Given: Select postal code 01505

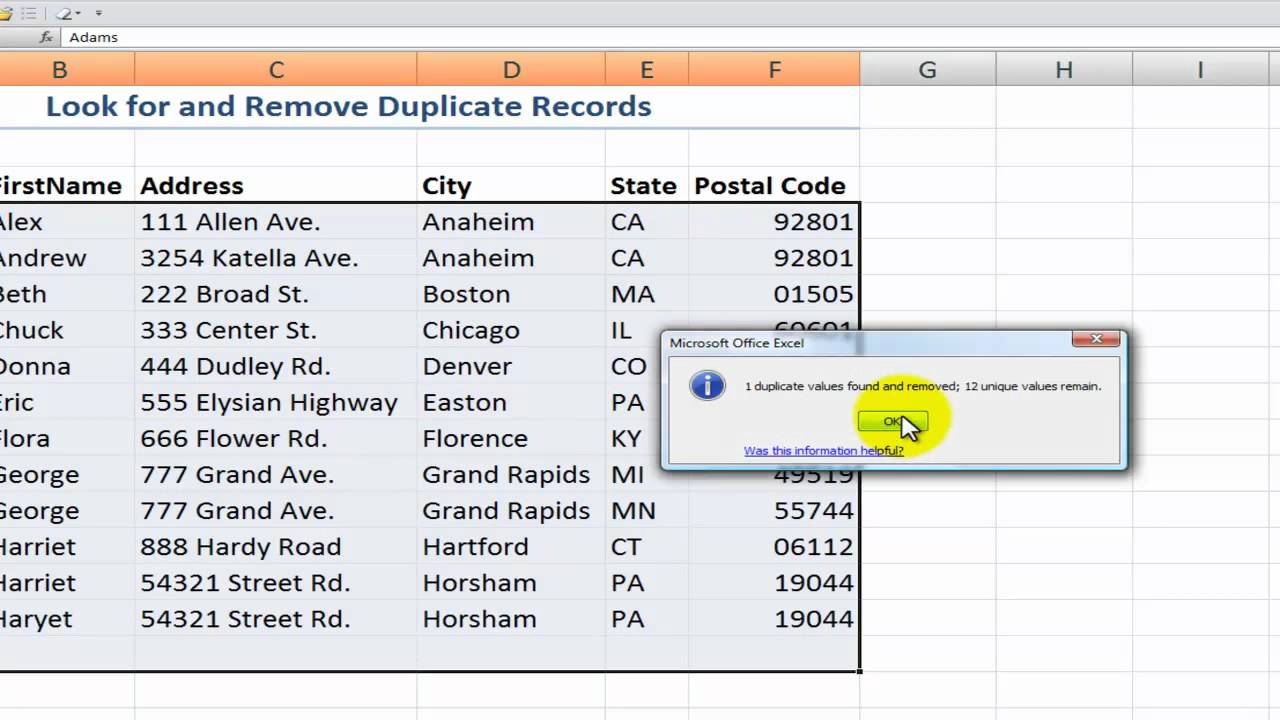Looking at the screenshot, I should 774,294.
